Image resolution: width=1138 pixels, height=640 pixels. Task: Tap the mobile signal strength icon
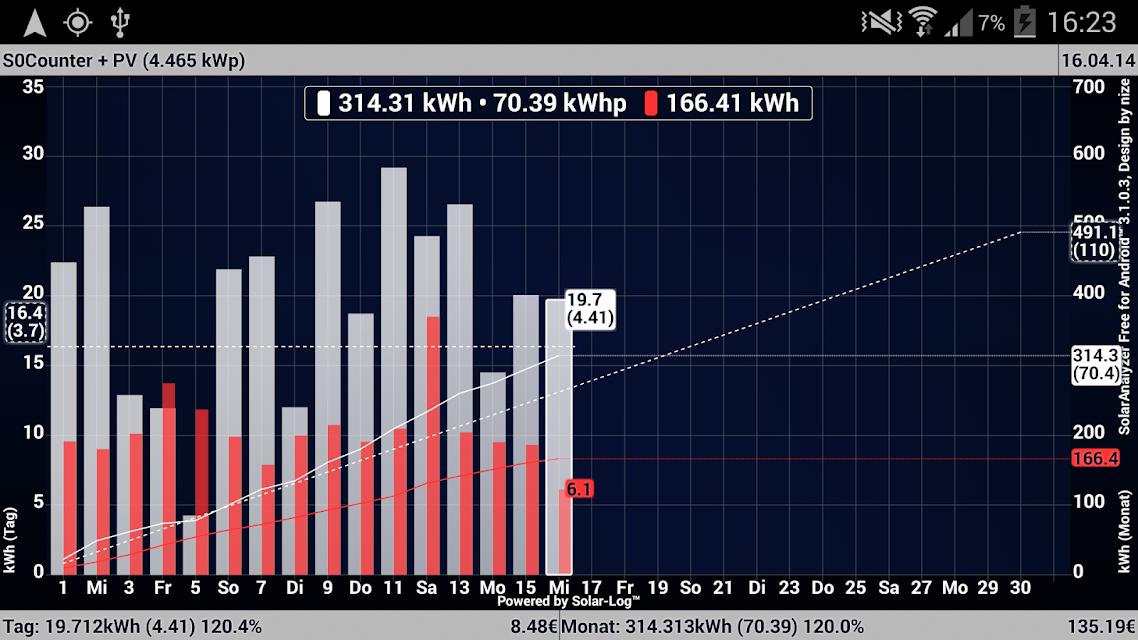pos(958,22)
